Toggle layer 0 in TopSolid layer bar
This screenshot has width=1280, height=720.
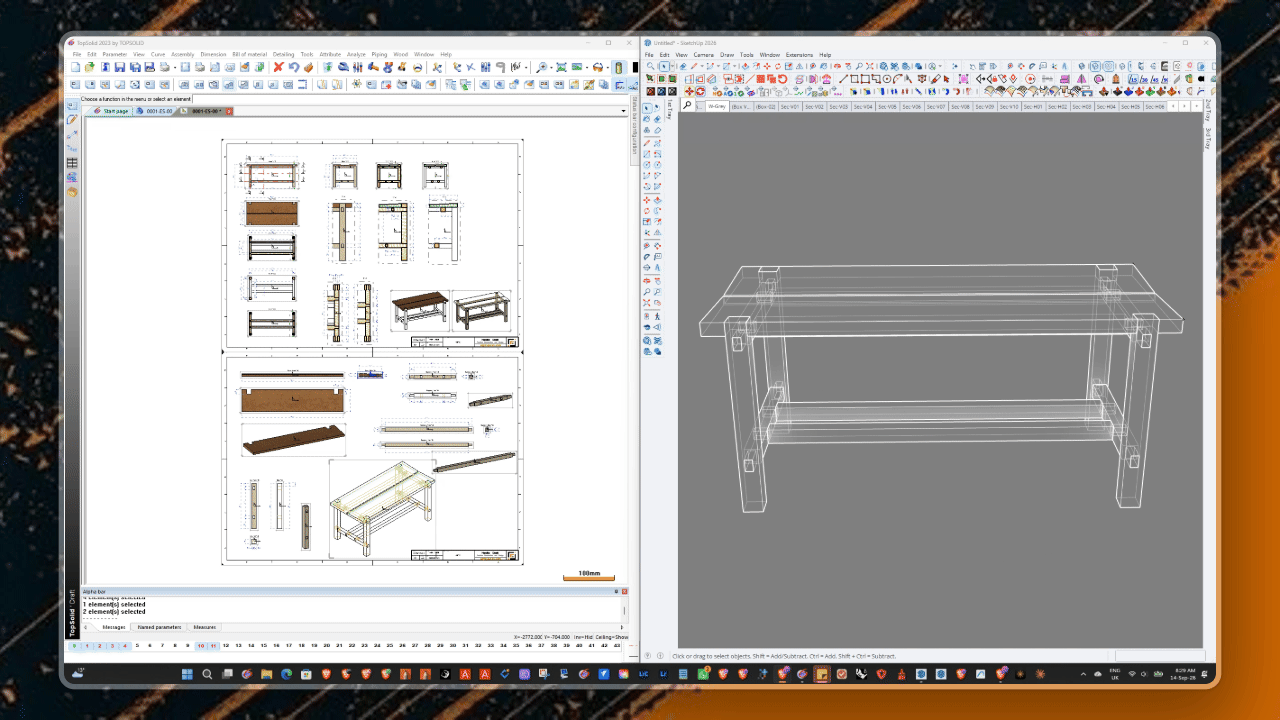[x=73, y=646]
